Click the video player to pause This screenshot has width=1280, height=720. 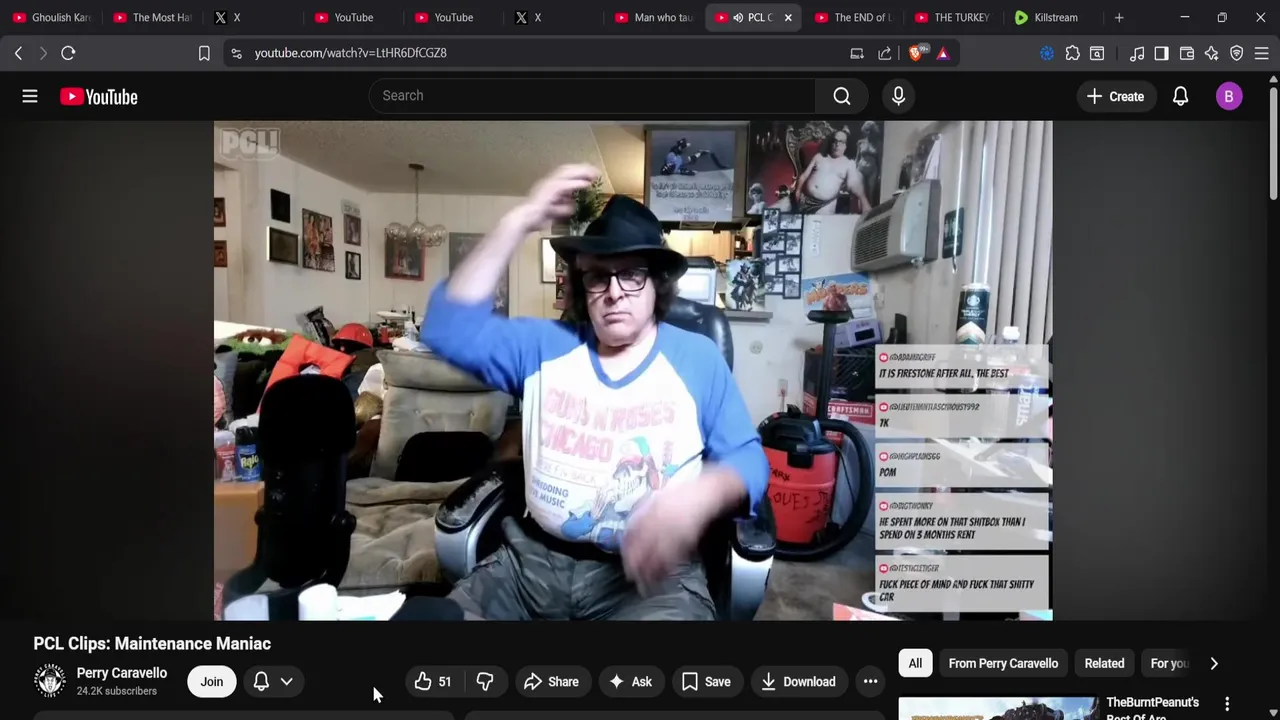633,370
